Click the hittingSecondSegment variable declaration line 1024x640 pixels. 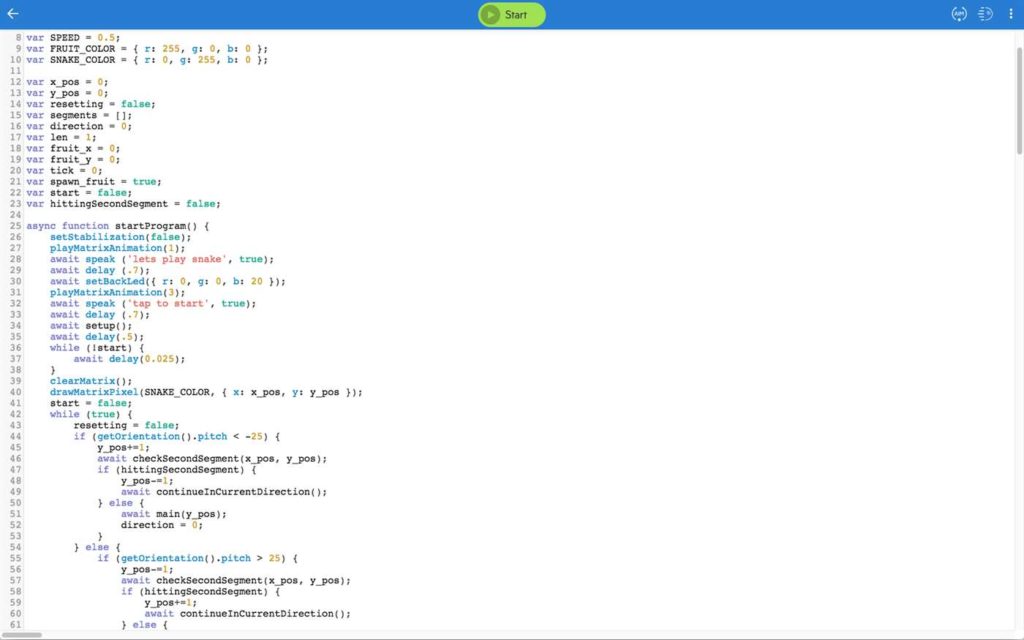coord(123,204)
